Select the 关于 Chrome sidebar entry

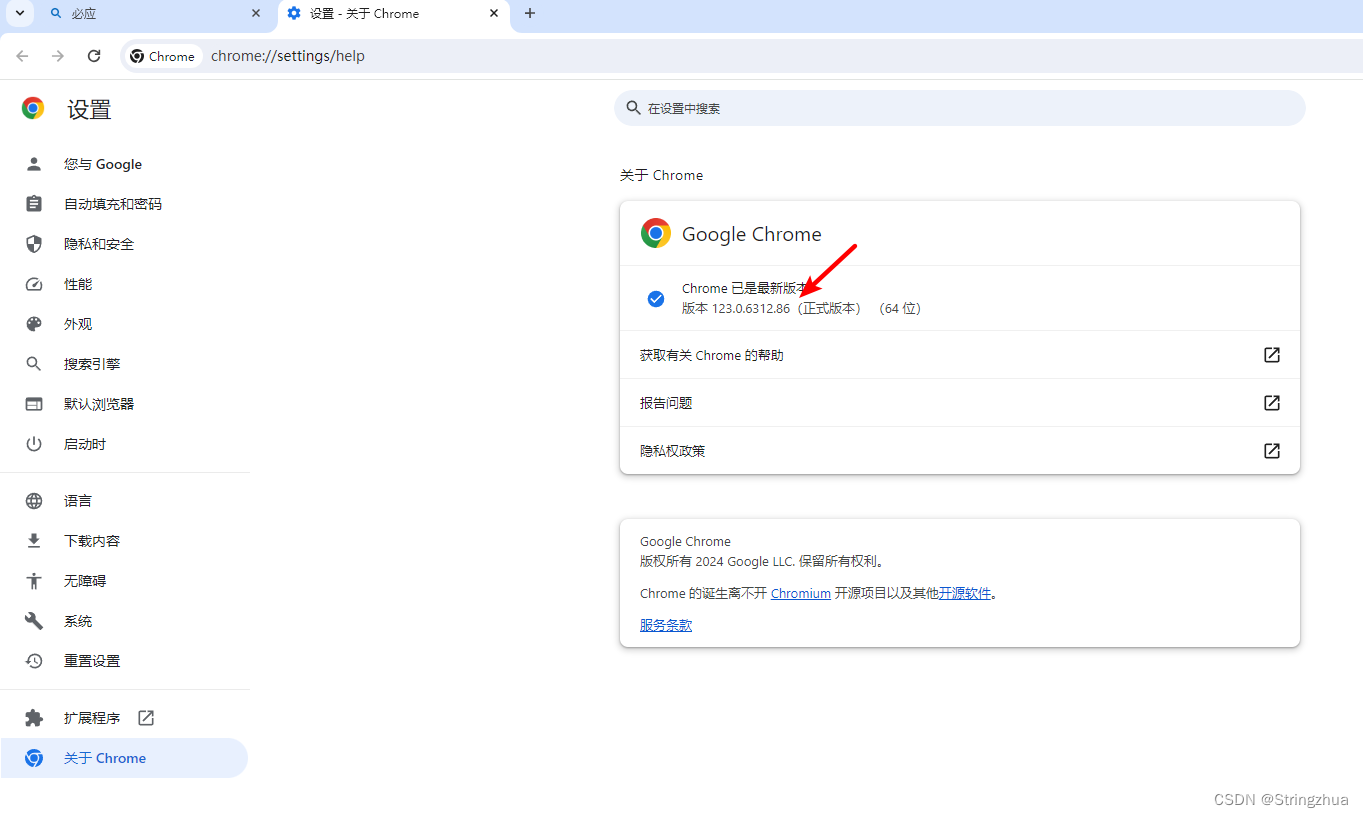tap(104, 757)
